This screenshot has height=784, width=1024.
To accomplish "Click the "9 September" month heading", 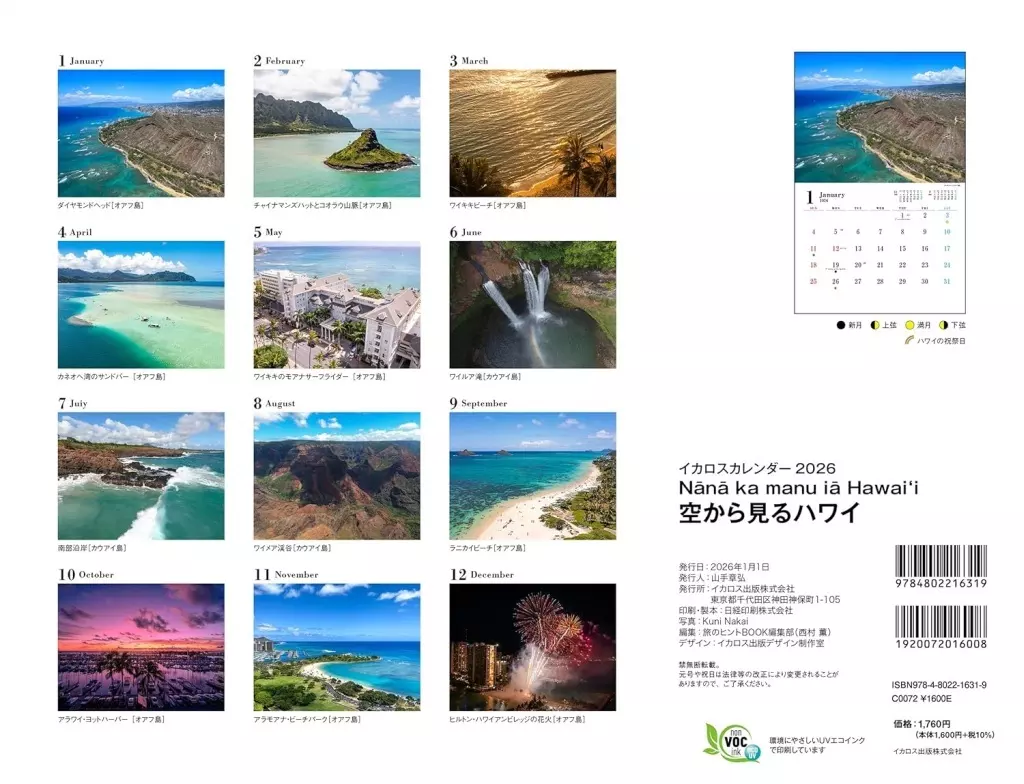I will (478, 404).
